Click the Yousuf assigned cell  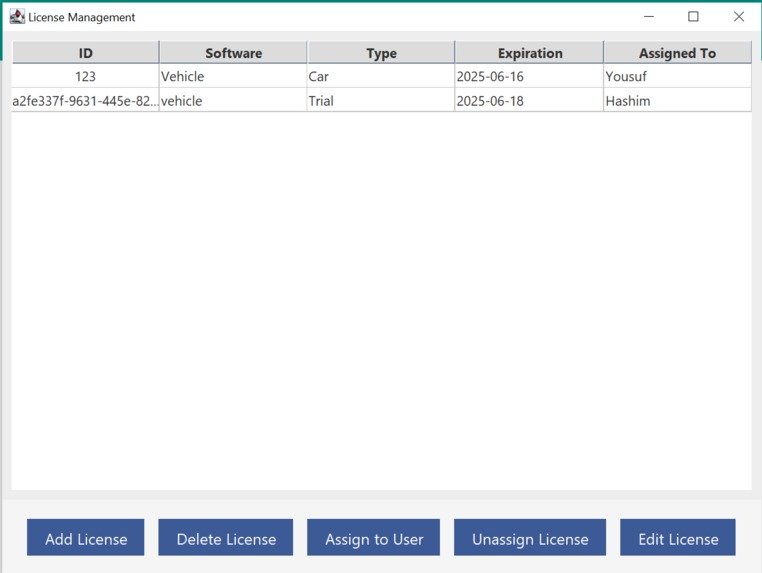pyautogui.click(x=677, y=76)
